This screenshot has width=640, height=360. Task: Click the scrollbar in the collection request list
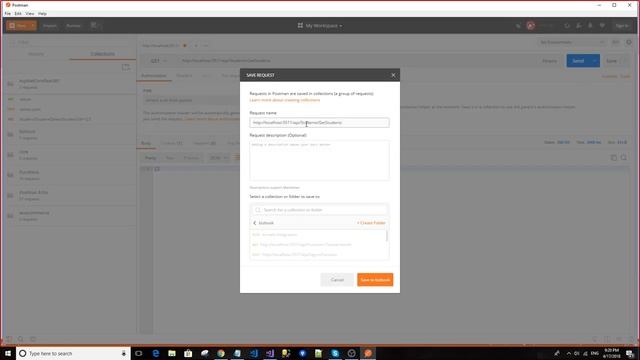[x=387, y=236]
